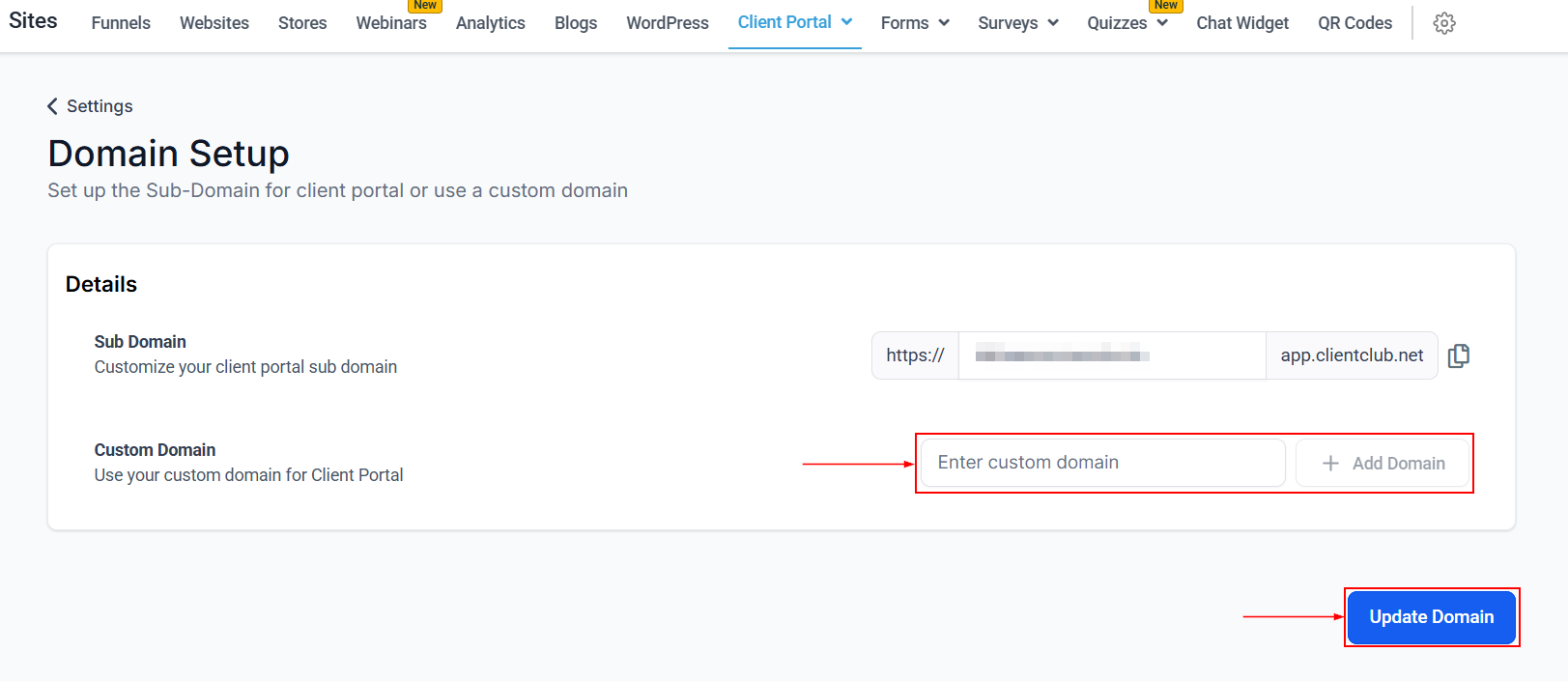Go to the Stores tab

(x=302, y=23)
